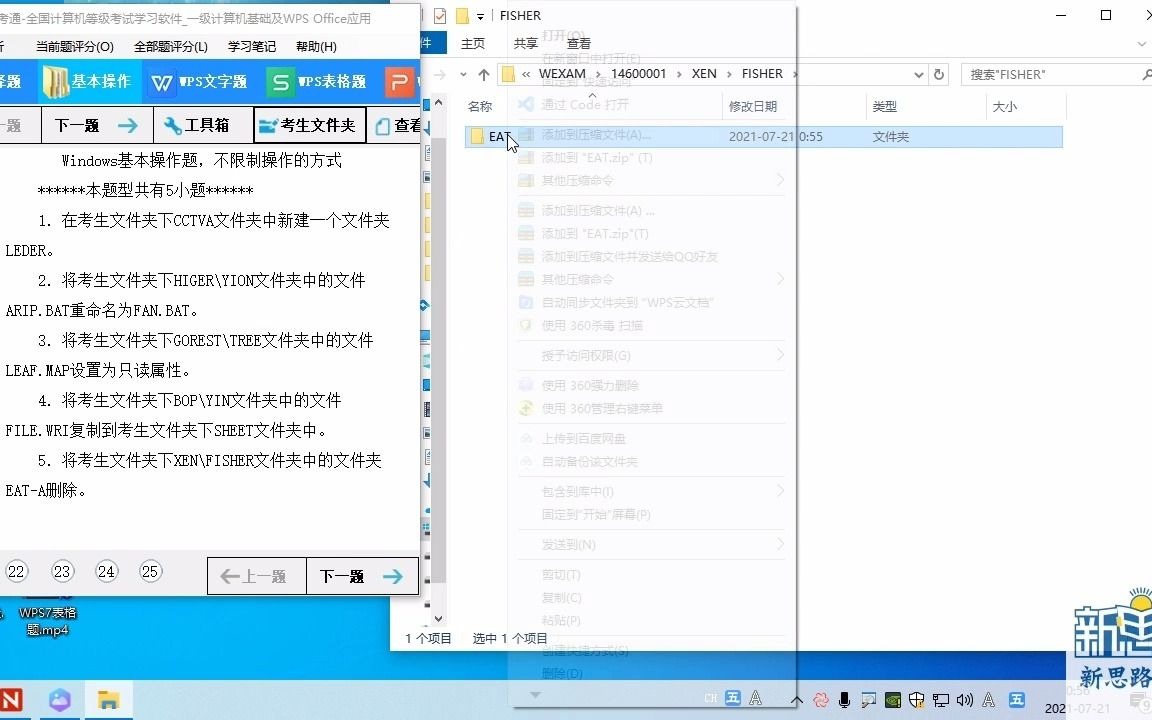Open the address bar history dropdown arrow

[x=919, y=73]
